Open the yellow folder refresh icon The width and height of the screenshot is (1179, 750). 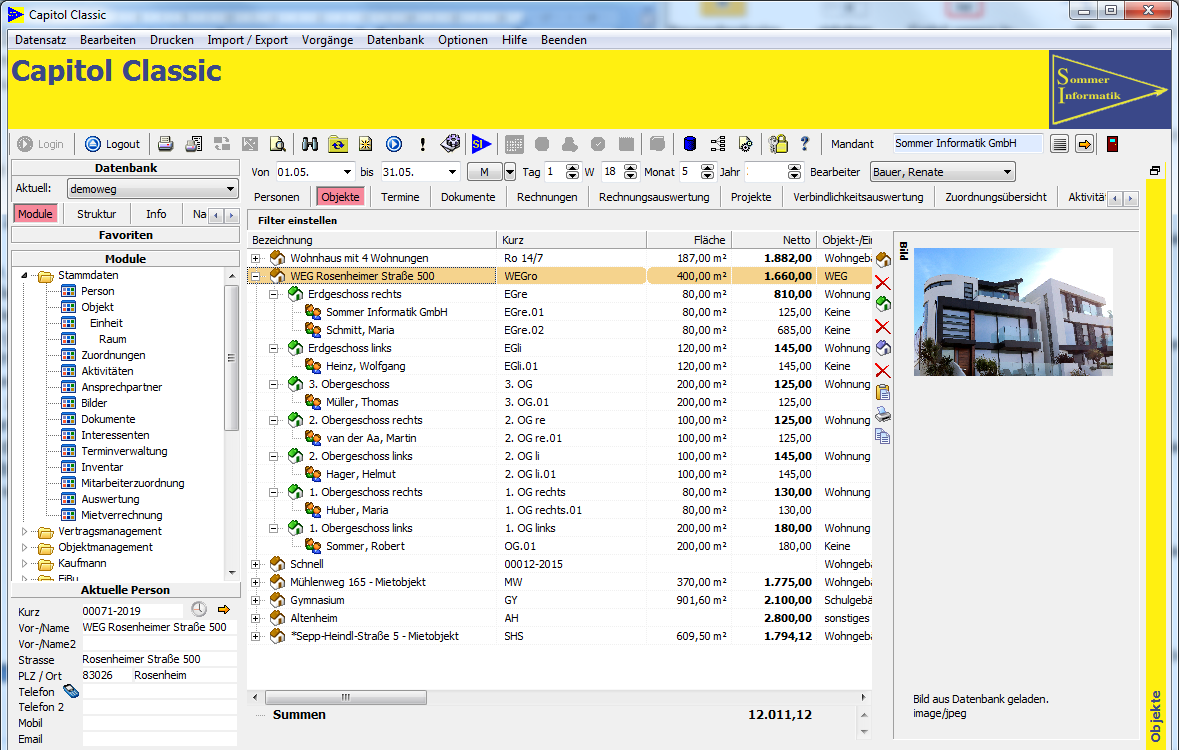(x=338, y=143)
